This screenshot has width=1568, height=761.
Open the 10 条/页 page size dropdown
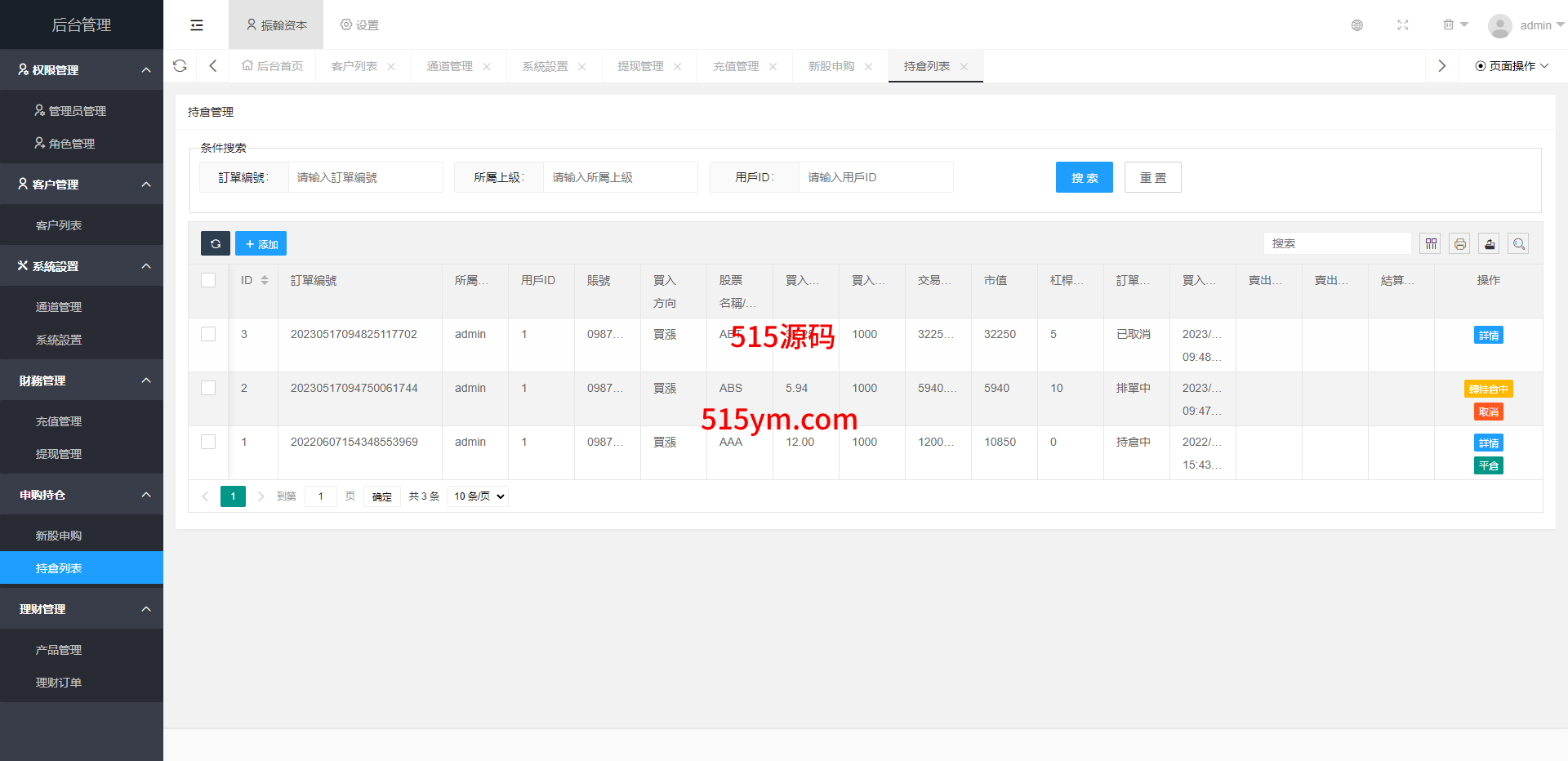coord(479,496)
